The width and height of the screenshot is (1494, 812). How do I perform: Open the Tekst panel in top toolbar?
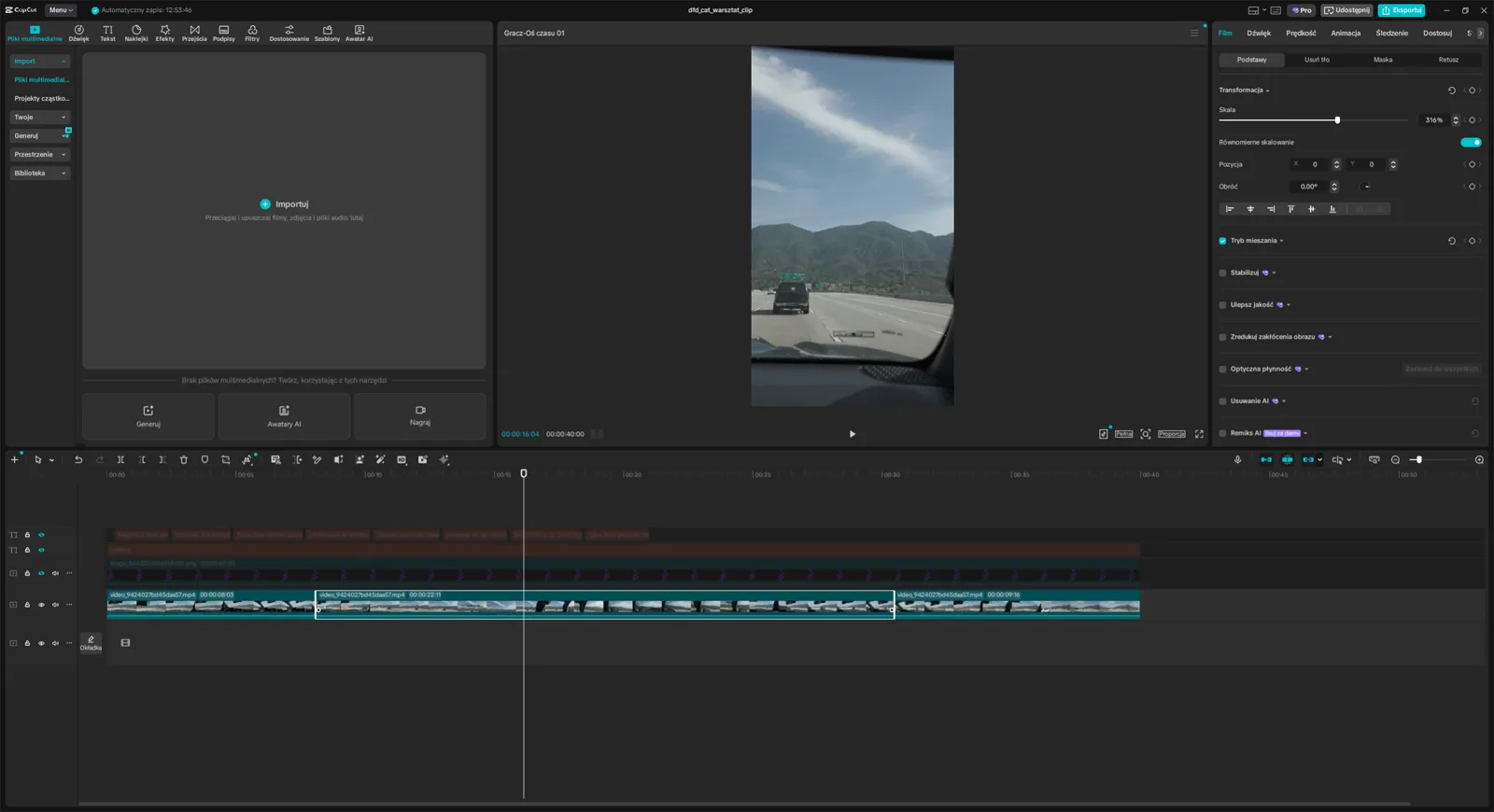(107, 33)
